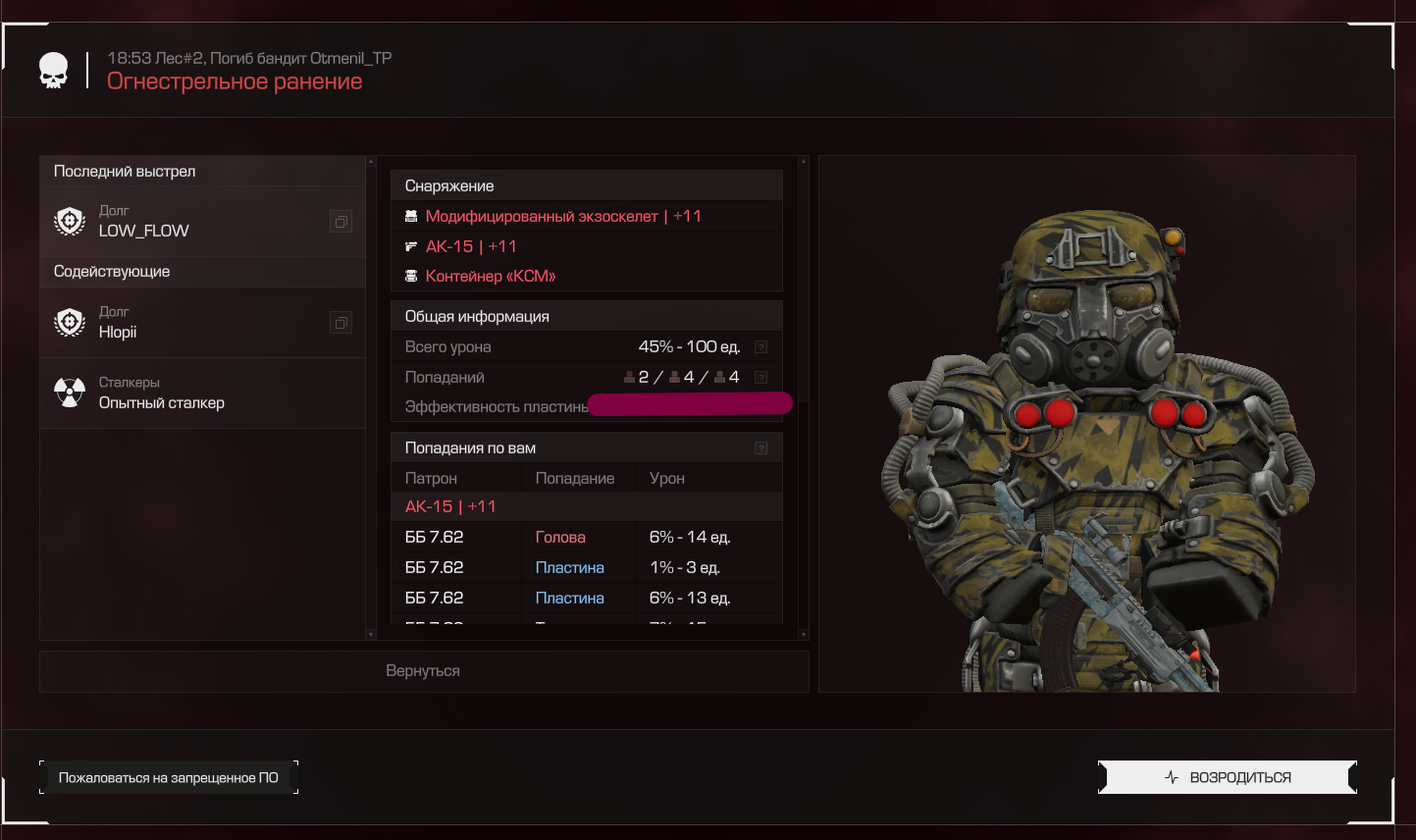Click the Долг emblem beside Hlopii
The height and width of the screenshot is (840, 1416).
(70, 322)
